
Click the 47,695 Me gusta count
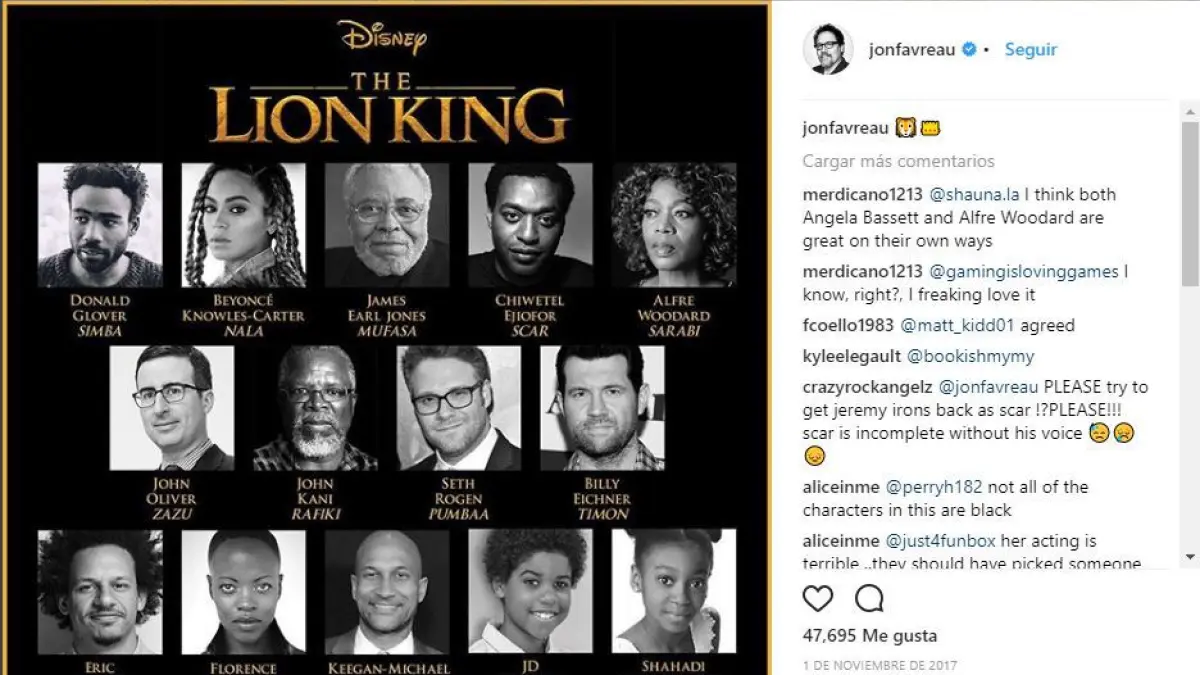869,635
